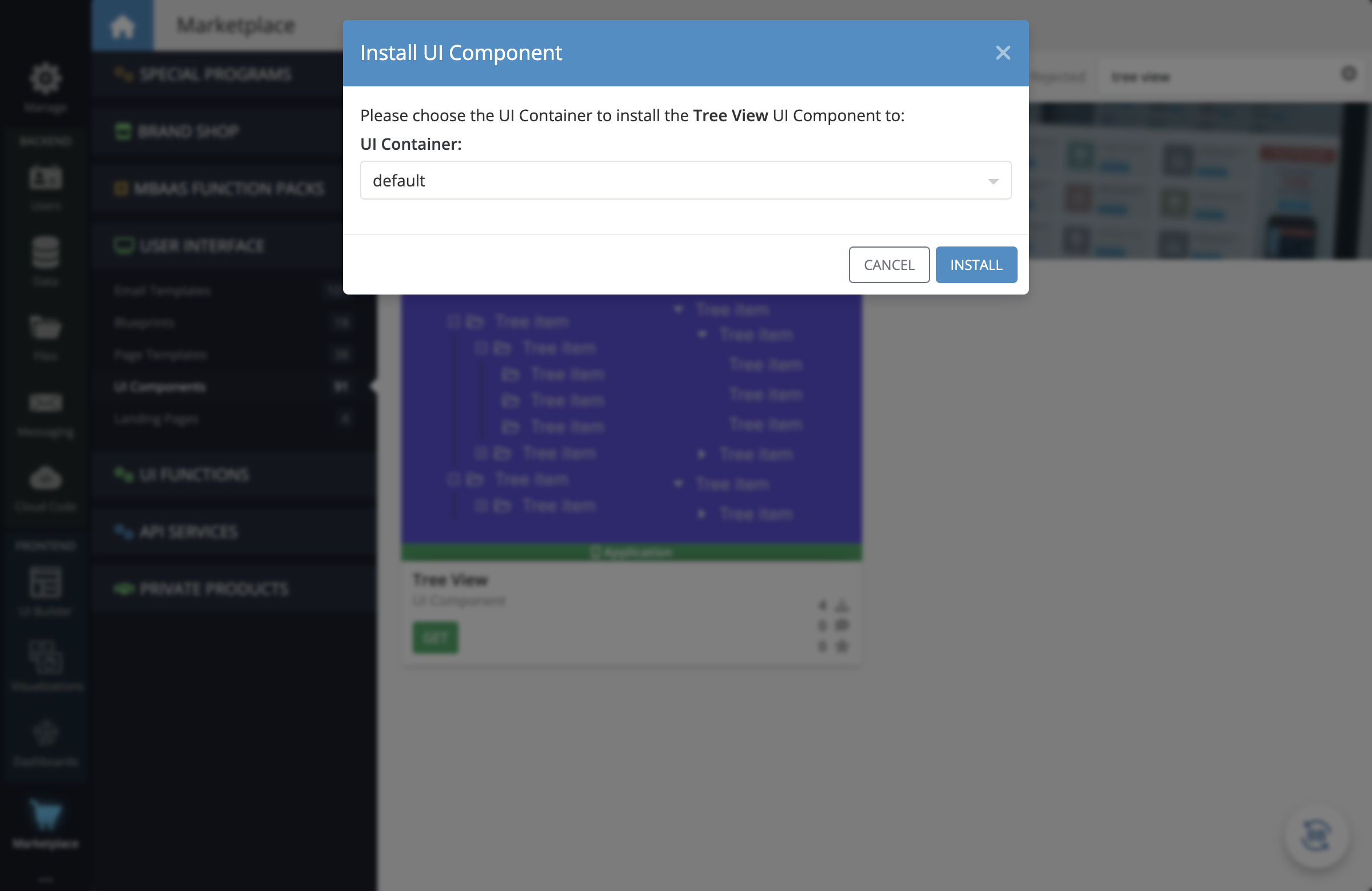Viewport: 1372px width, 891px height.
Task: Click the CANCEL button to dismiss
Action: (888, 265)
